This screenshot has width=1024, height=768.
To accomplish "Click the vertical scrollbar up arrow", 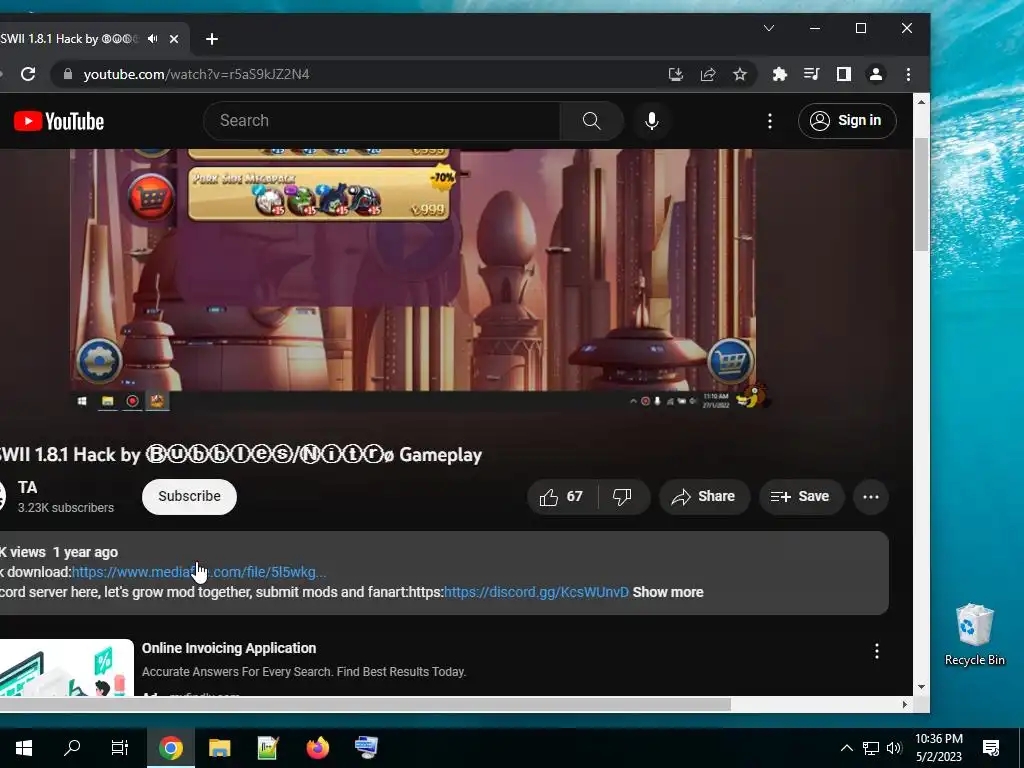I will coord(921,102).
